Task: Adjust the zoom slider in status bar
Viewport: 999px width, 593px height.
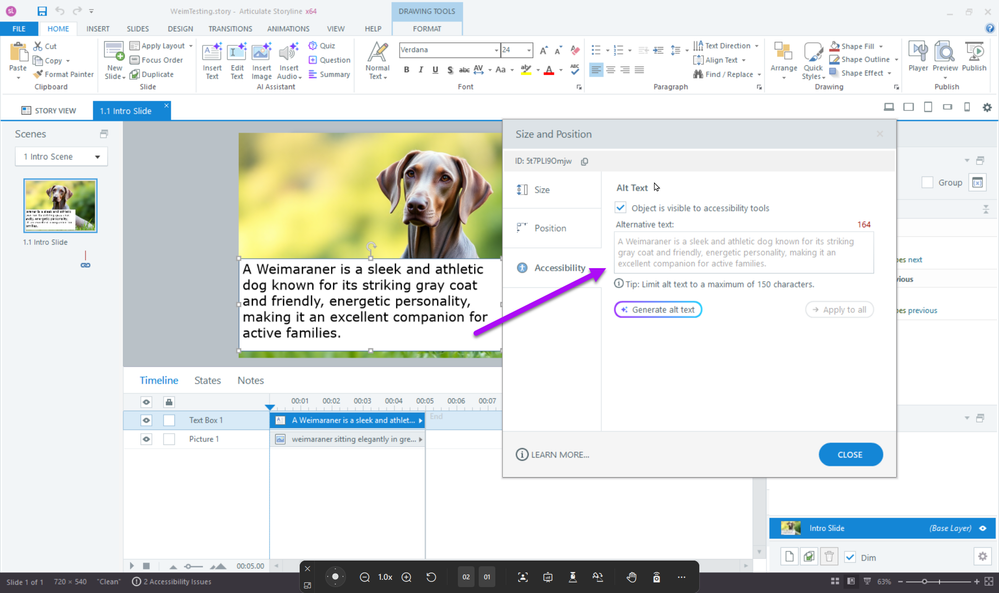Action: pyautogui.click(x=925, y=581)
